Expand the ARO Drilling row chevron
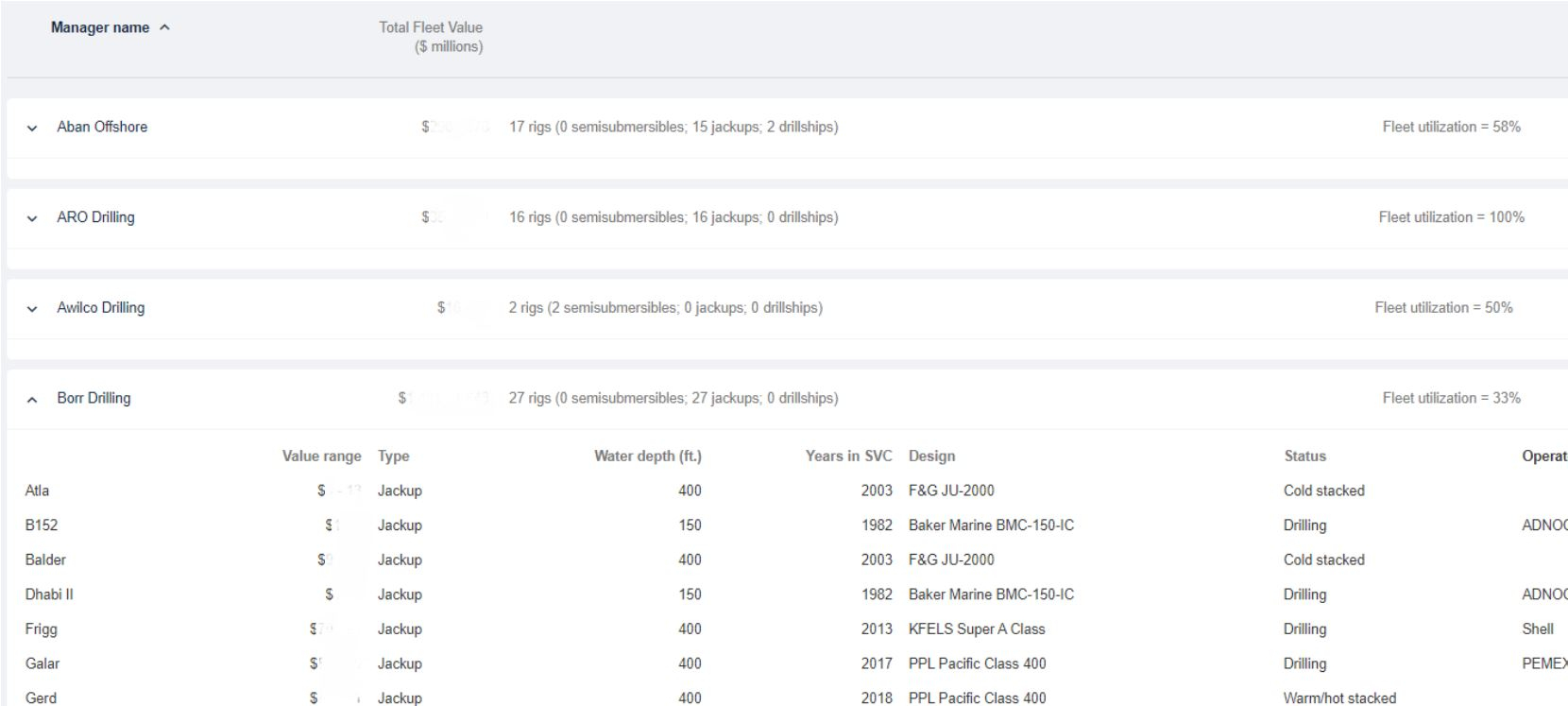The image size is (1568, 706). click(x=33, y=218)
